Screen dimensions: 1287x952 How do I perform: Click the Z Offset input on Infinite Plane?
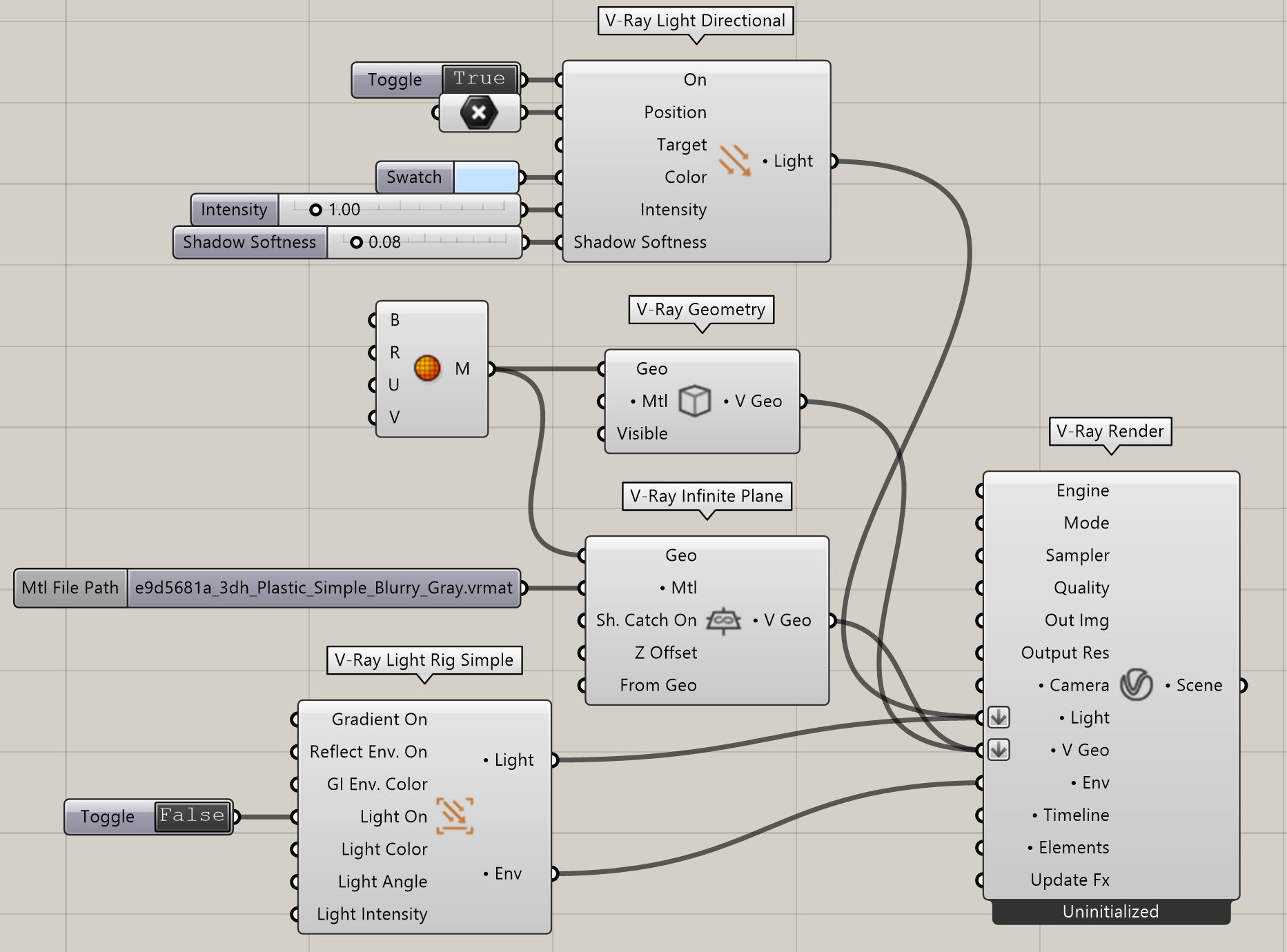pyautogui.click(x=665, y=653)
